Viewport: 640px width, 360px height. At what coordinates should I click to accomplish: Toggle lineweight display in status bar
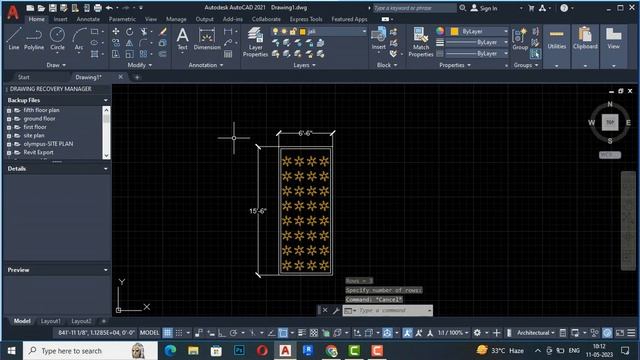(302, 333)
